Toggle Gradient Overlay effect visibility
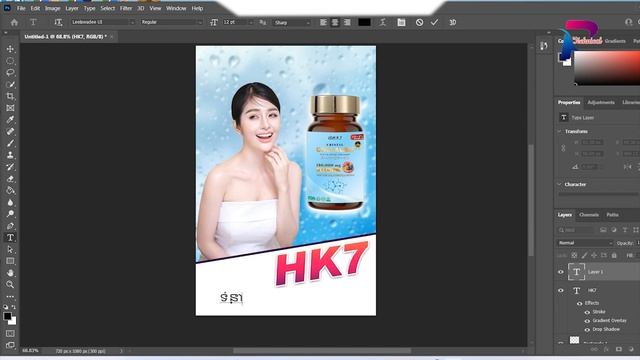The width and height of the screenshot is (640, 360). pos(587,321)
